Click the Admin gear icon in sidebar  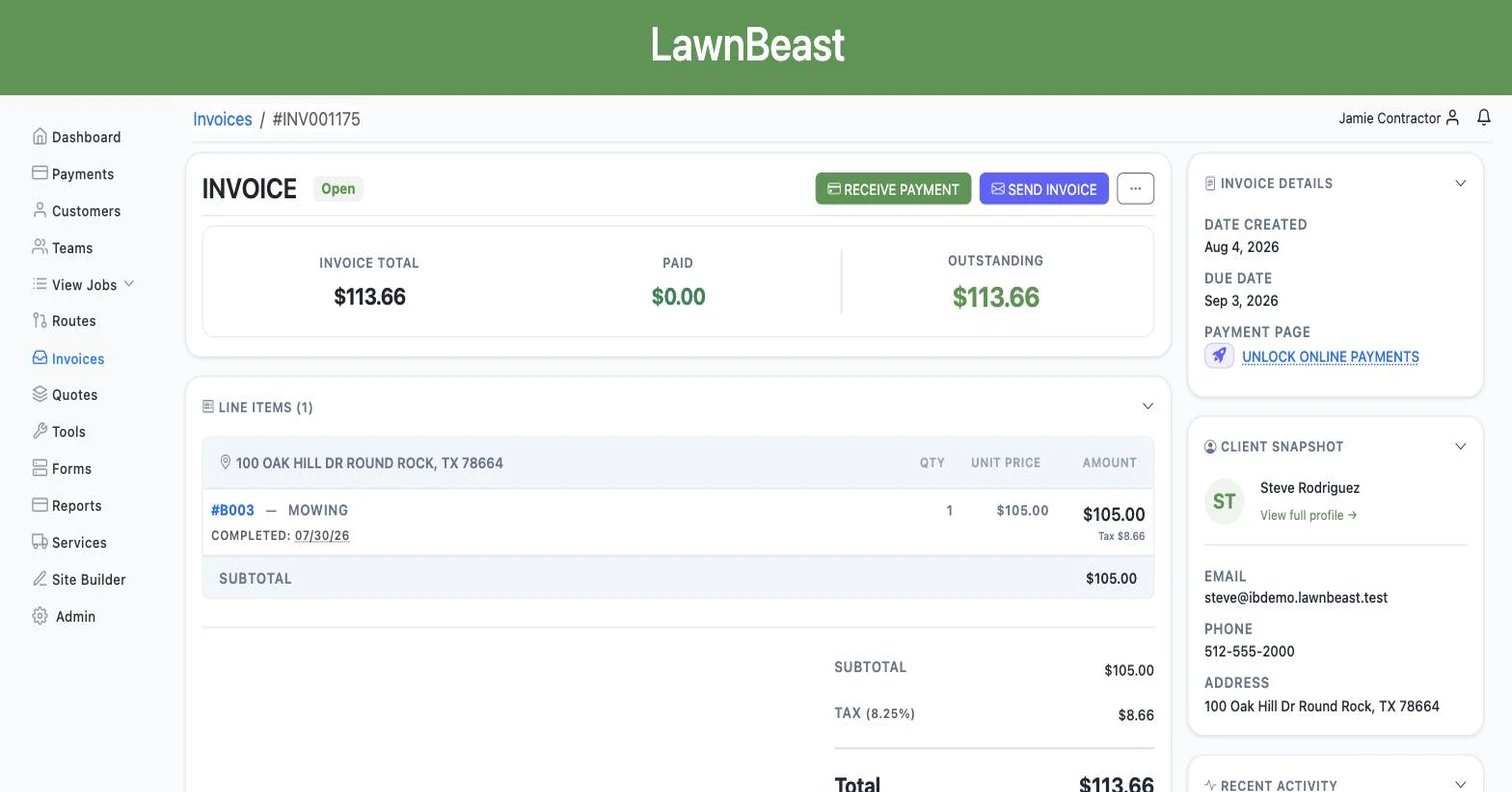tap(40, 616)
